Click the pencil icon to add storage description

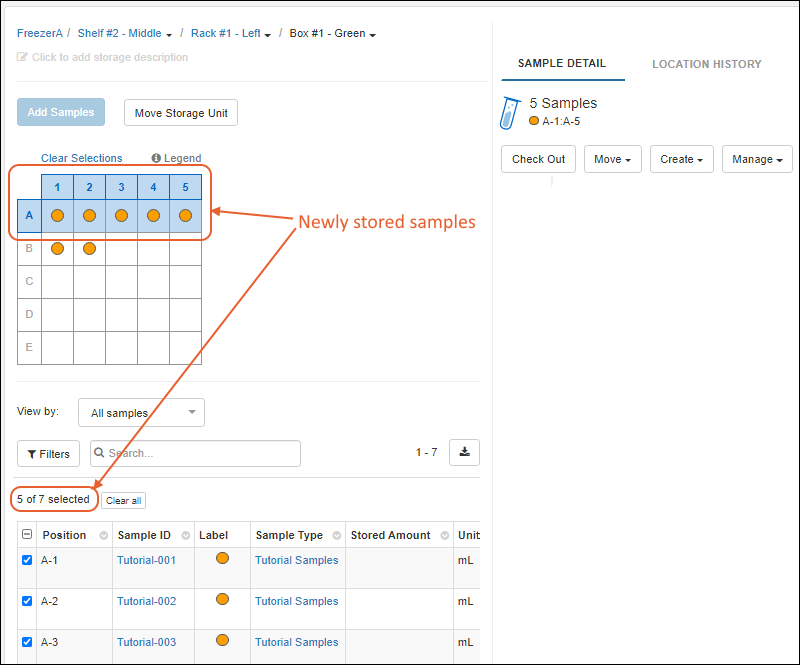[23, 57]
